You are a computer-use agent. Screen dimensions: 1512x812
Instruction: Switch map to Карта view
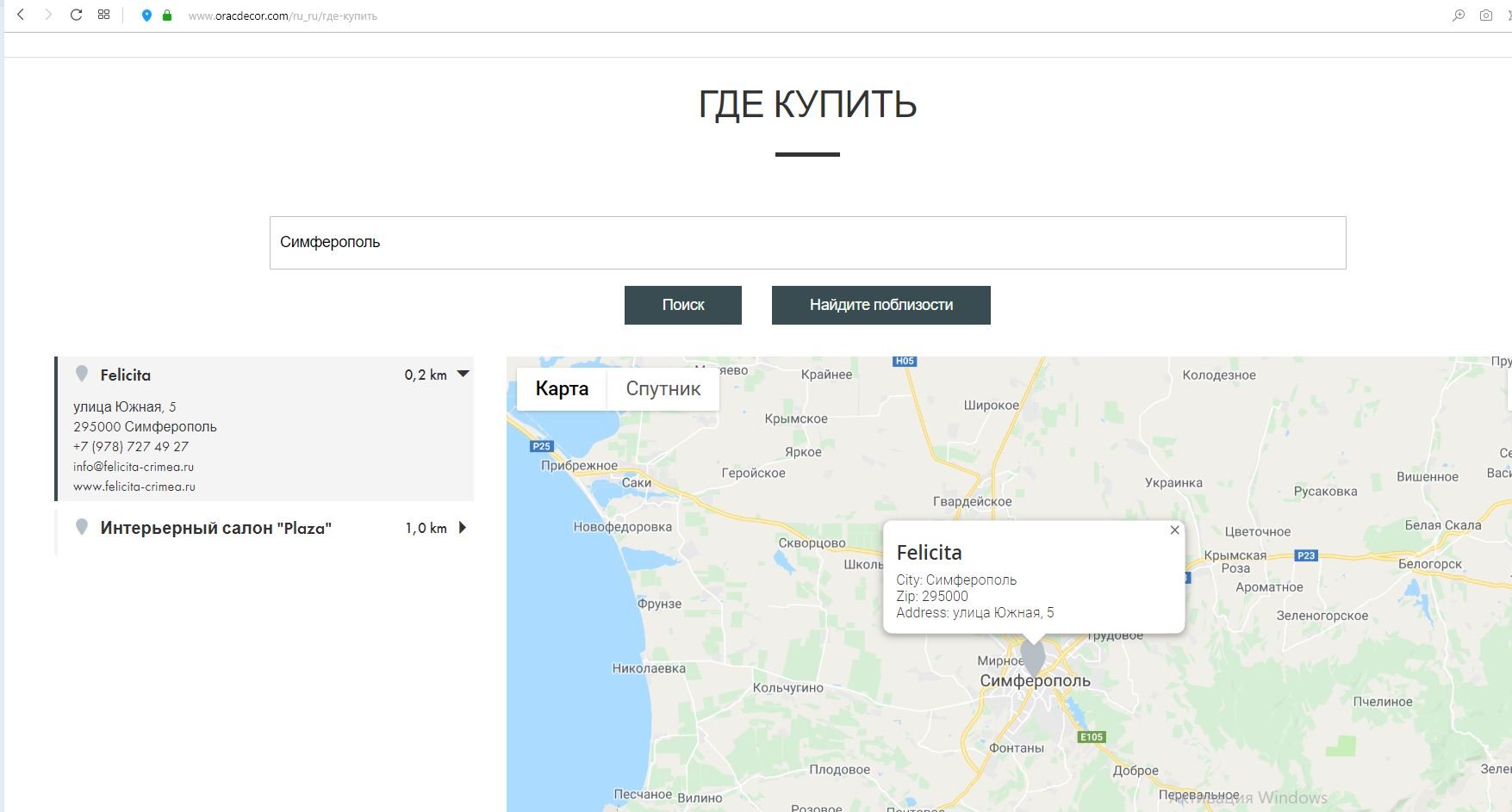[562, 388]
